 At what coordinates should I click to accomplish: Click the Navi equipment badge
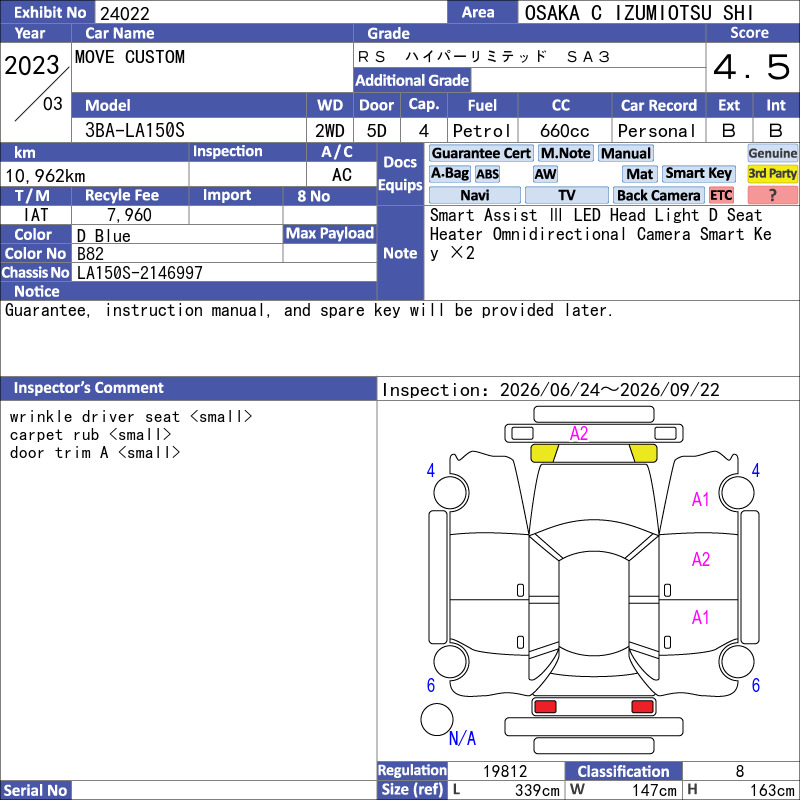coord(474,195)
